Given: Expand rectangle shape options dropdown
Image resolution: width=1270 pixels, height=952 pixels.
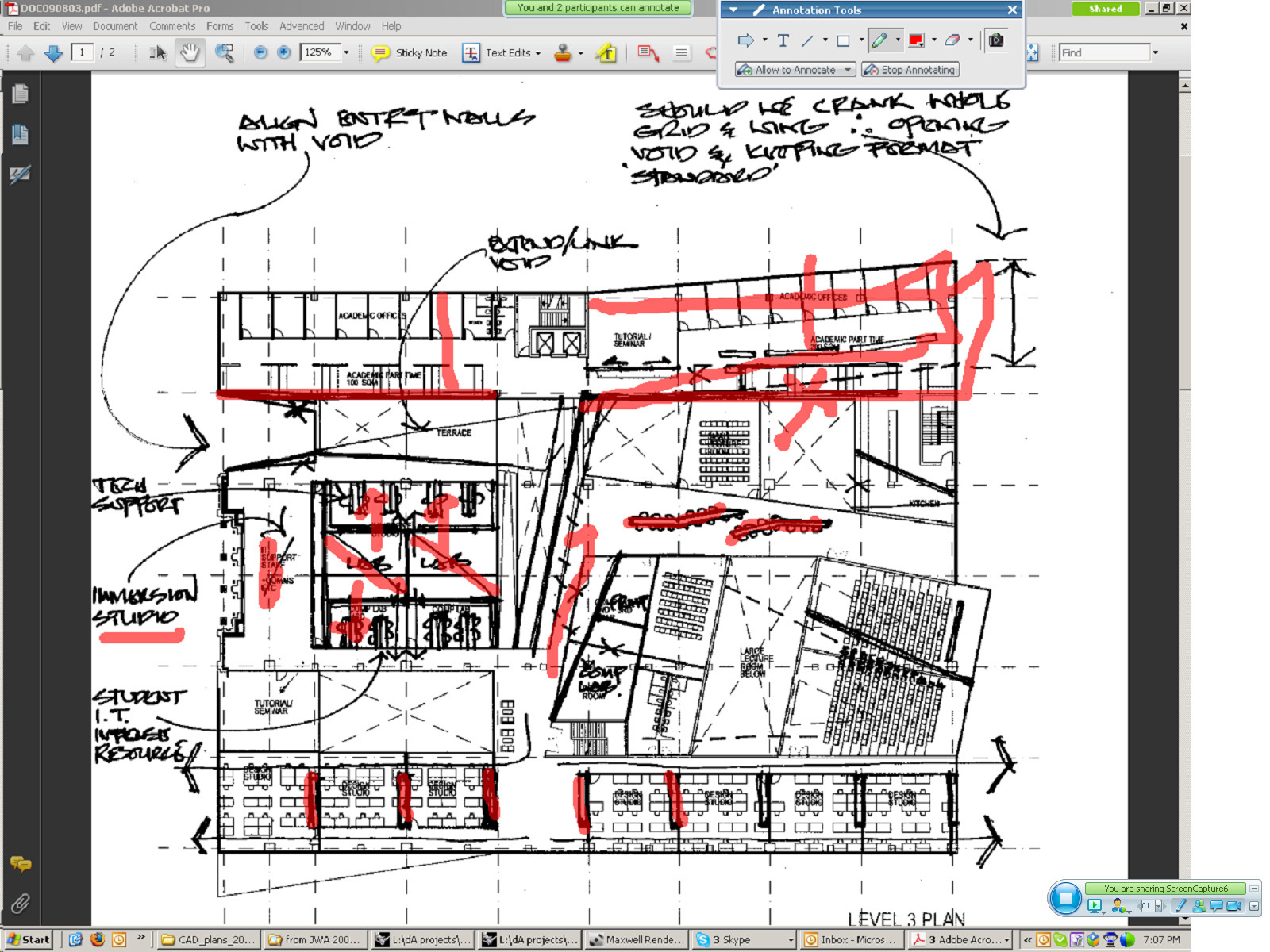Looking at the screenshot, I should coord(861,40).
